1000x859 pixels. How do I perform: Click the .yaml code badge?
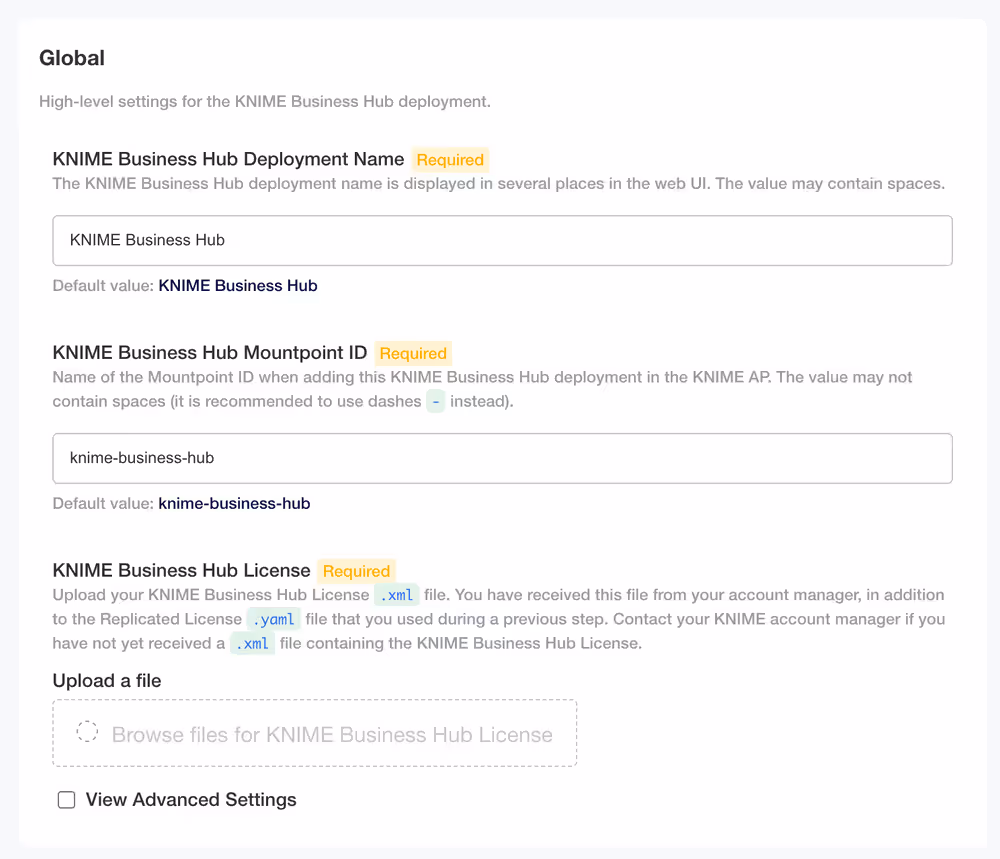pos(272,619)
